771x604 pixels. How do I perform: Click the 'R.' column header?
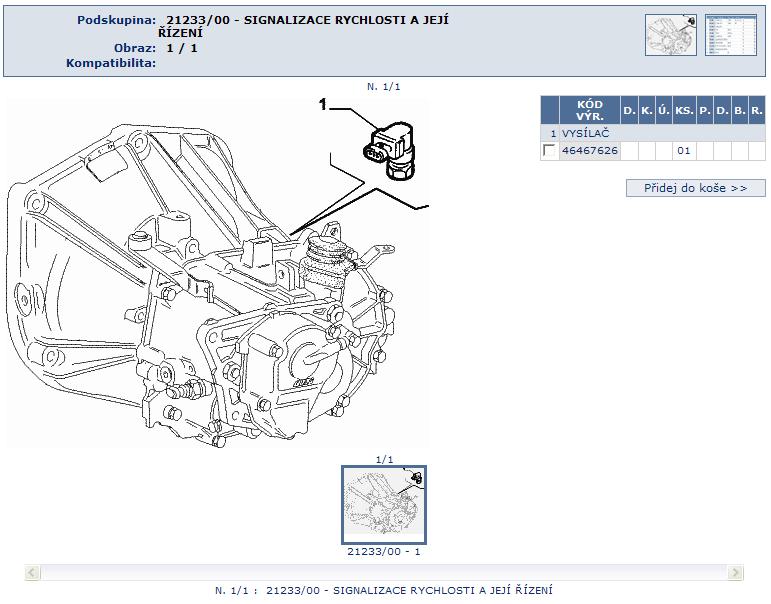pos(756,109)
